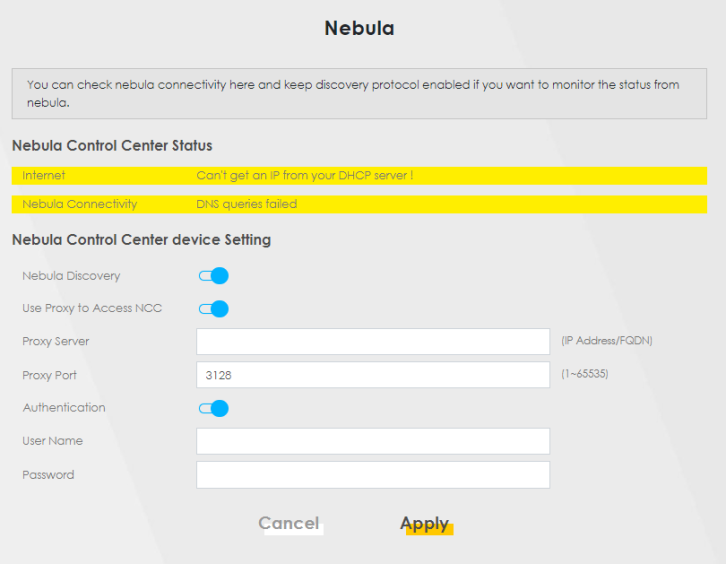
Task: Click the Nebula Control Center device Setting heading
Action: pyautogui.click(x=141, y=240)
